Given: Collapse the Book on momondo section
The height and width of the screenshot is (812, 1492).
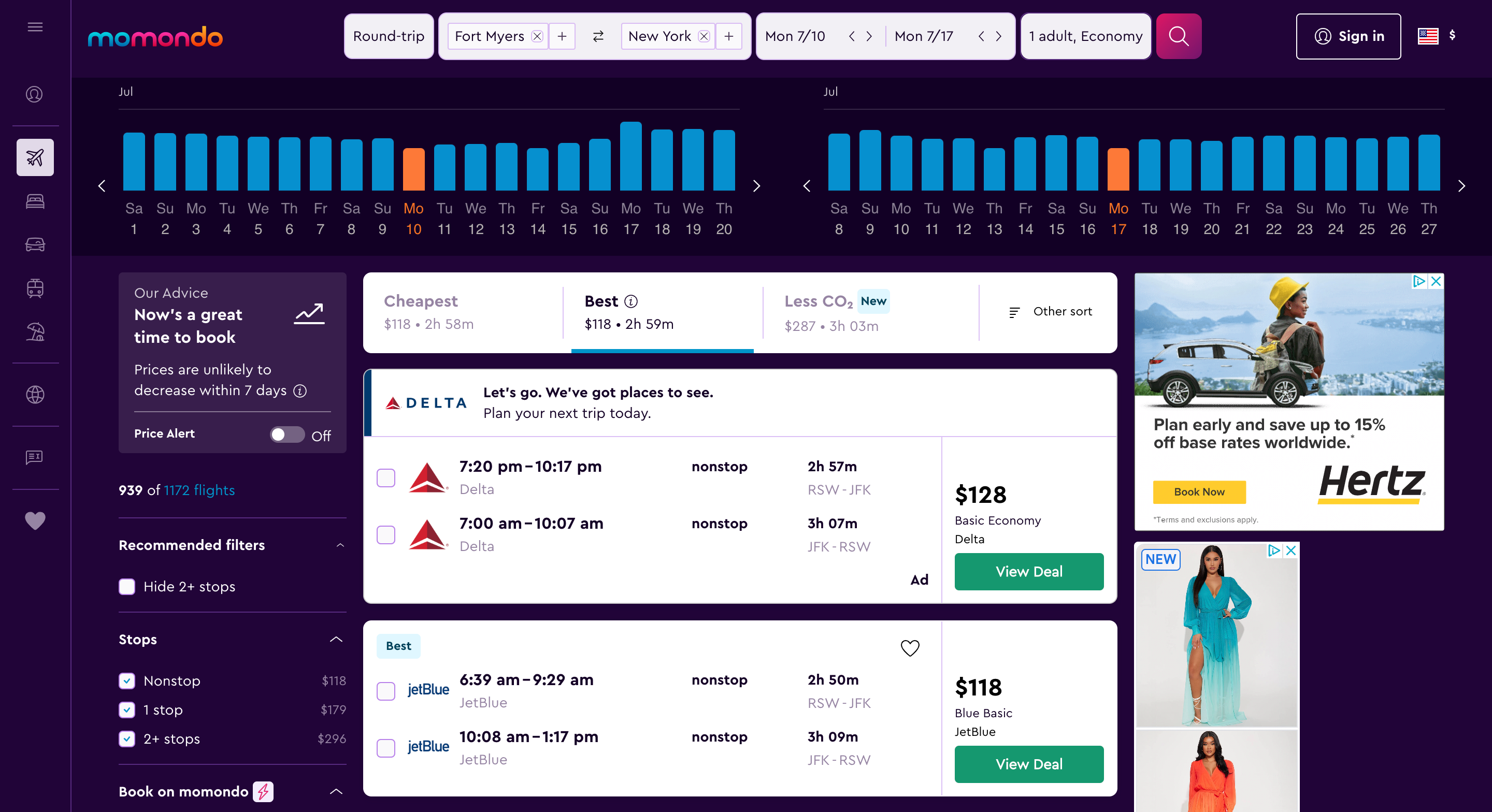Looking at the screenshot, I should tap(336, 792).
